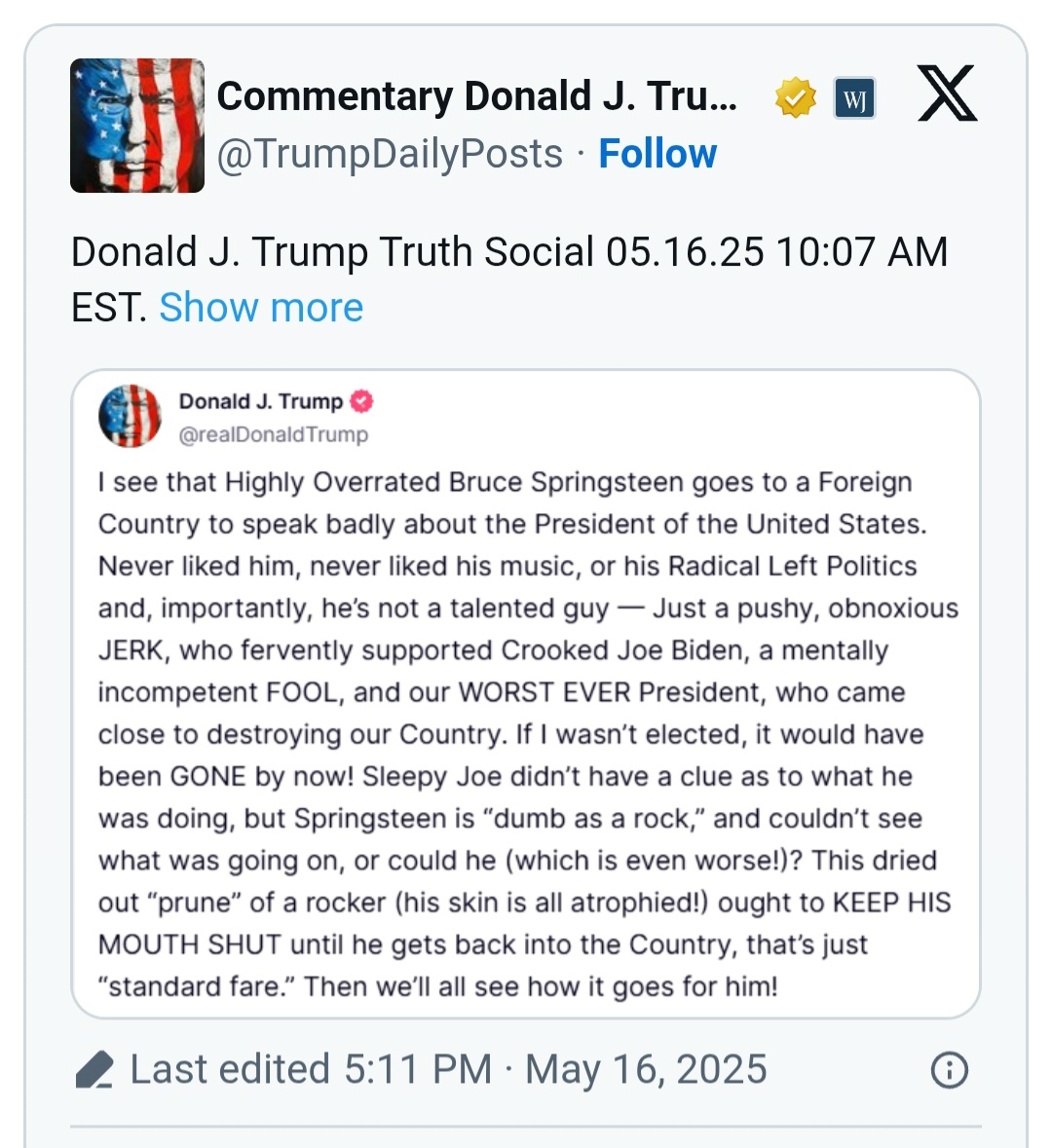Visit the @TrumpDailyPosts handle
Image resolution: width=1052 pixels, height=1148 pixels.
pos(390,154)
